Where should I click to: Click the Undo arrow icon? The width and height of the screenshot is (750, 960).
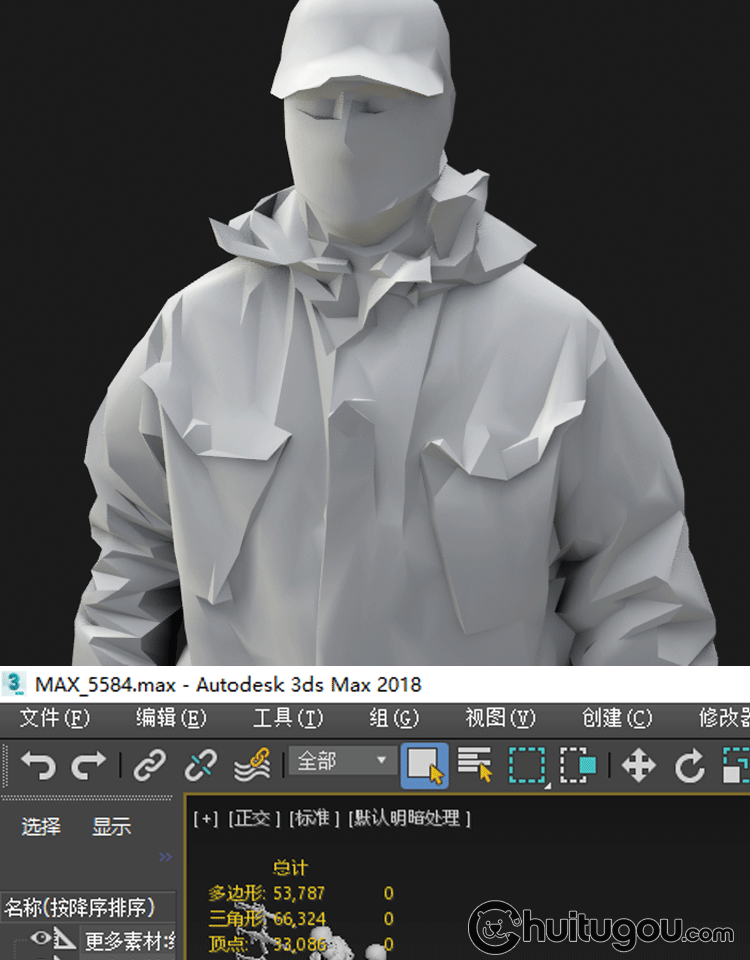click(38, 767)
